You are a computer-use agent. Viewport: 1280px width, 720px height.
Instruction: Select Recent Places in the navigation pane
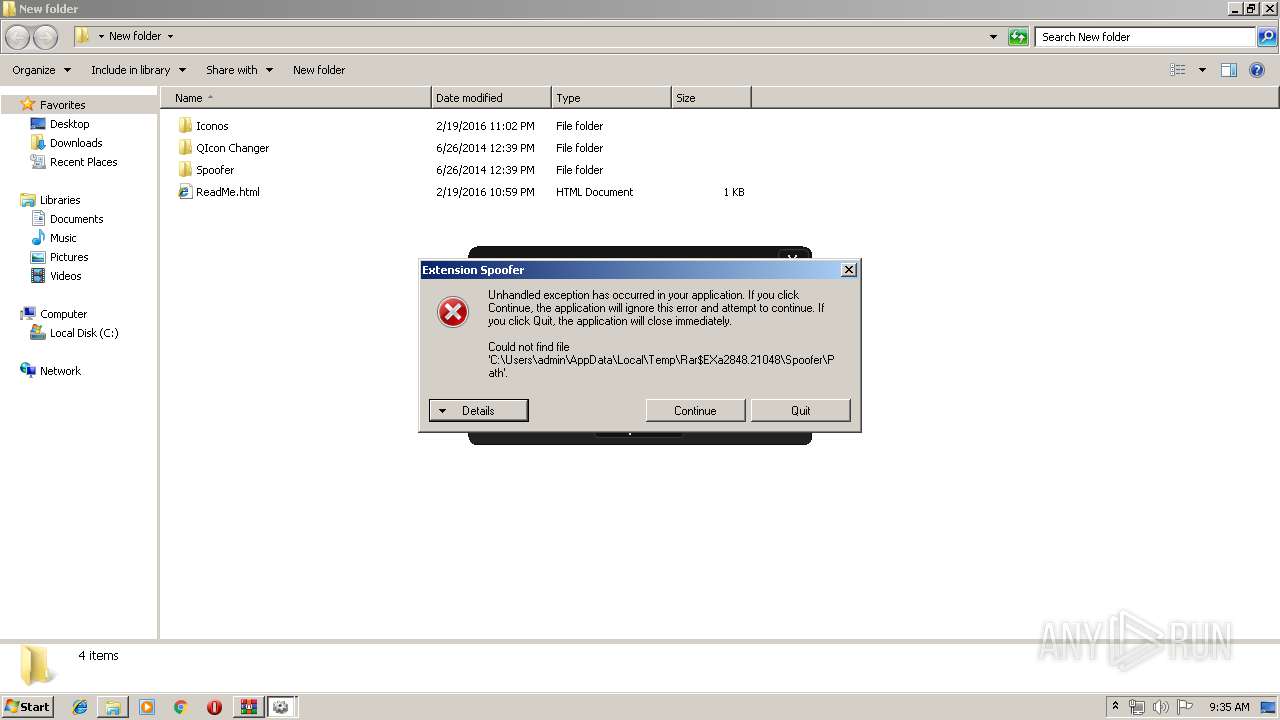[x=84, y=162]
